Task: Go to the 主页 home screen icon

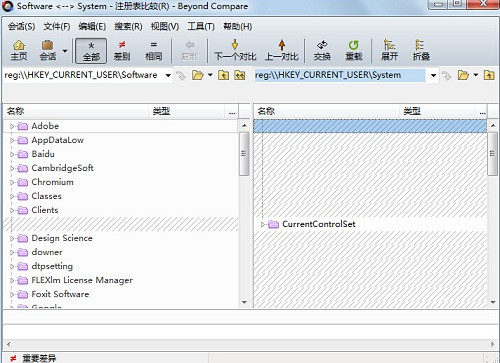Action: click(x=19, y=50)
